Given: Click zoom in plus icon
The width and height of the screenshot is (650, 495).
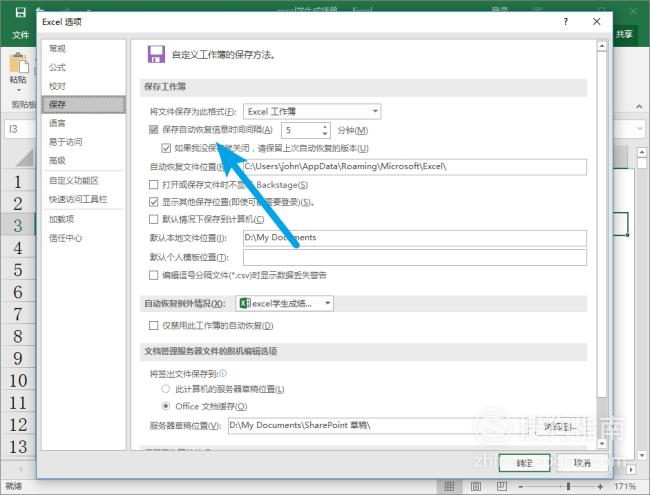Looking at the screenshot, I should [600, 486].
